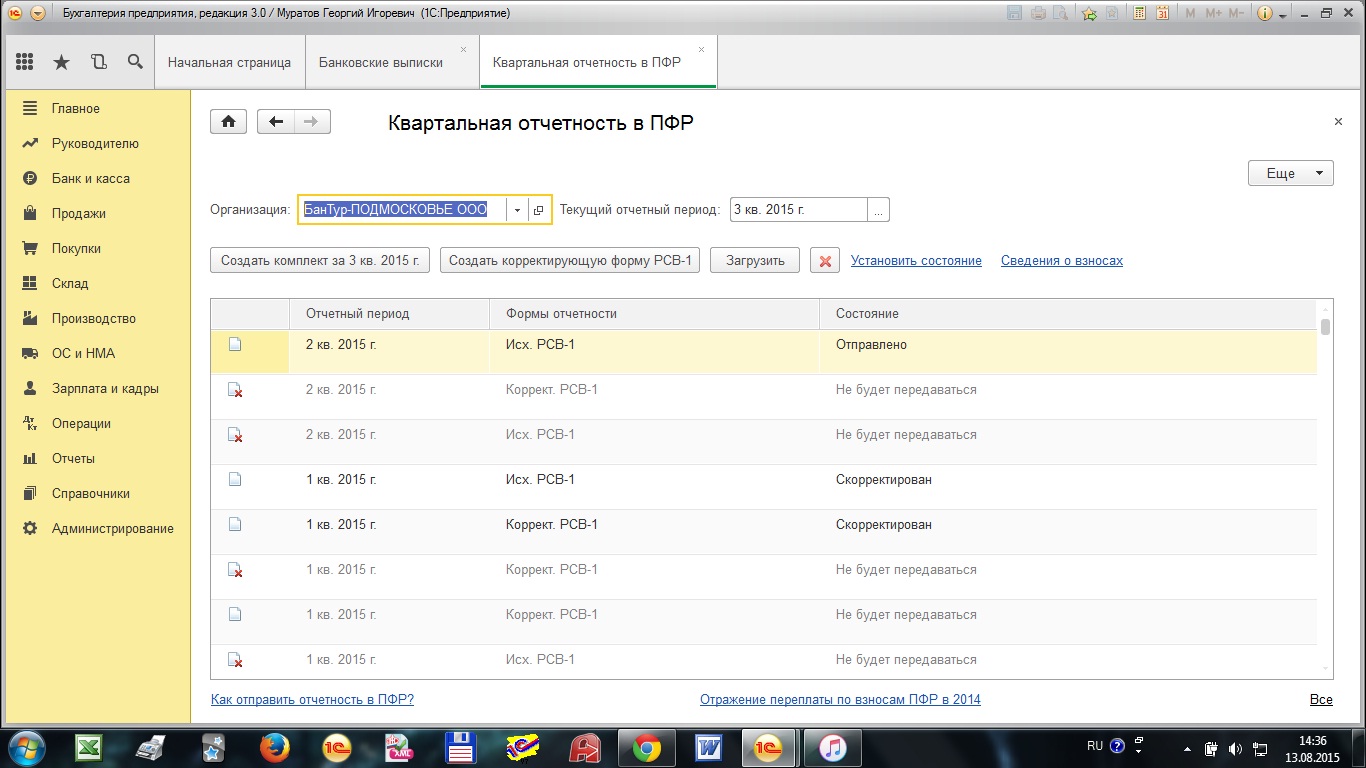Launch Google Chrome from the taskbar
Viewport: 1366px width, 768px height.
pyautogui.click(x=646, y=746)
